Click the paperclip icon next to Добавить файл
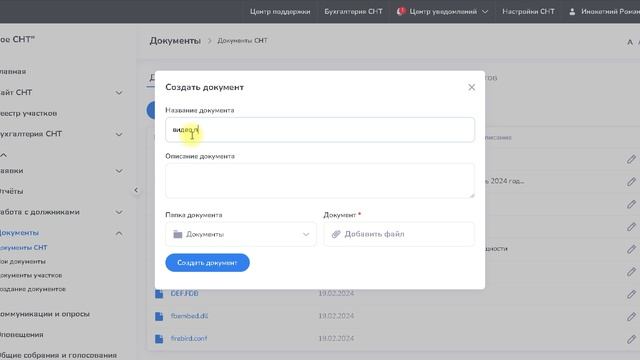 (x=336, y=234)
